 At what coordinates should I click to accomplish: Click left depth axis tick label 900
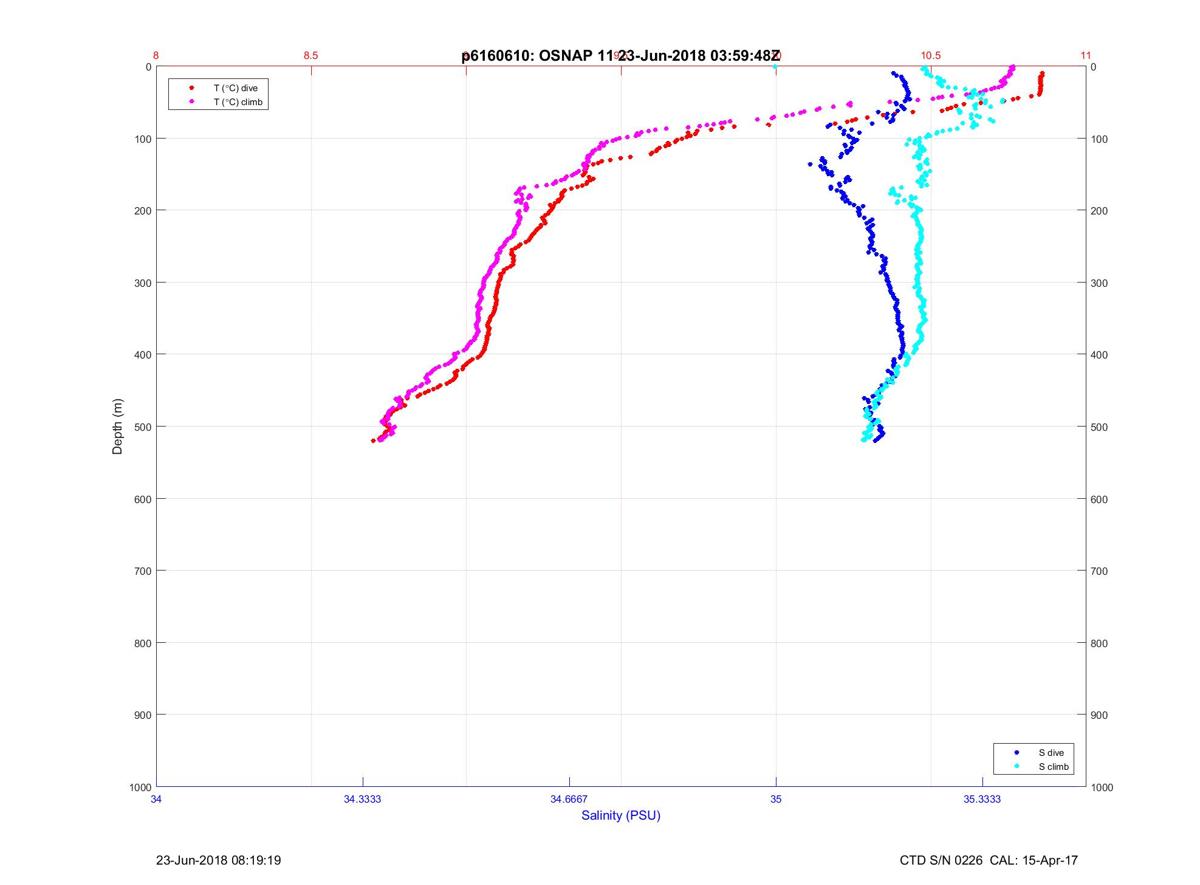(142, 715)
